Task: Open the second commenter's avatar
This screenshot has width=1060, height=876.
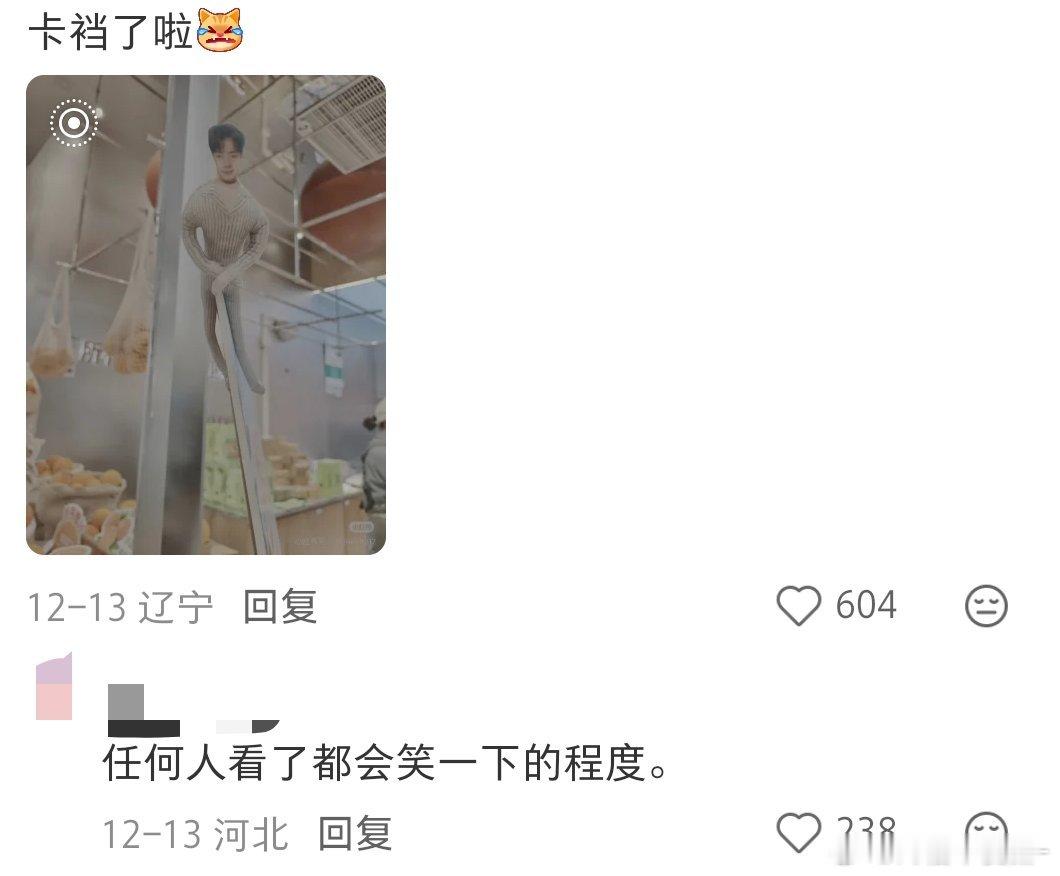Action: click(54, 687)
